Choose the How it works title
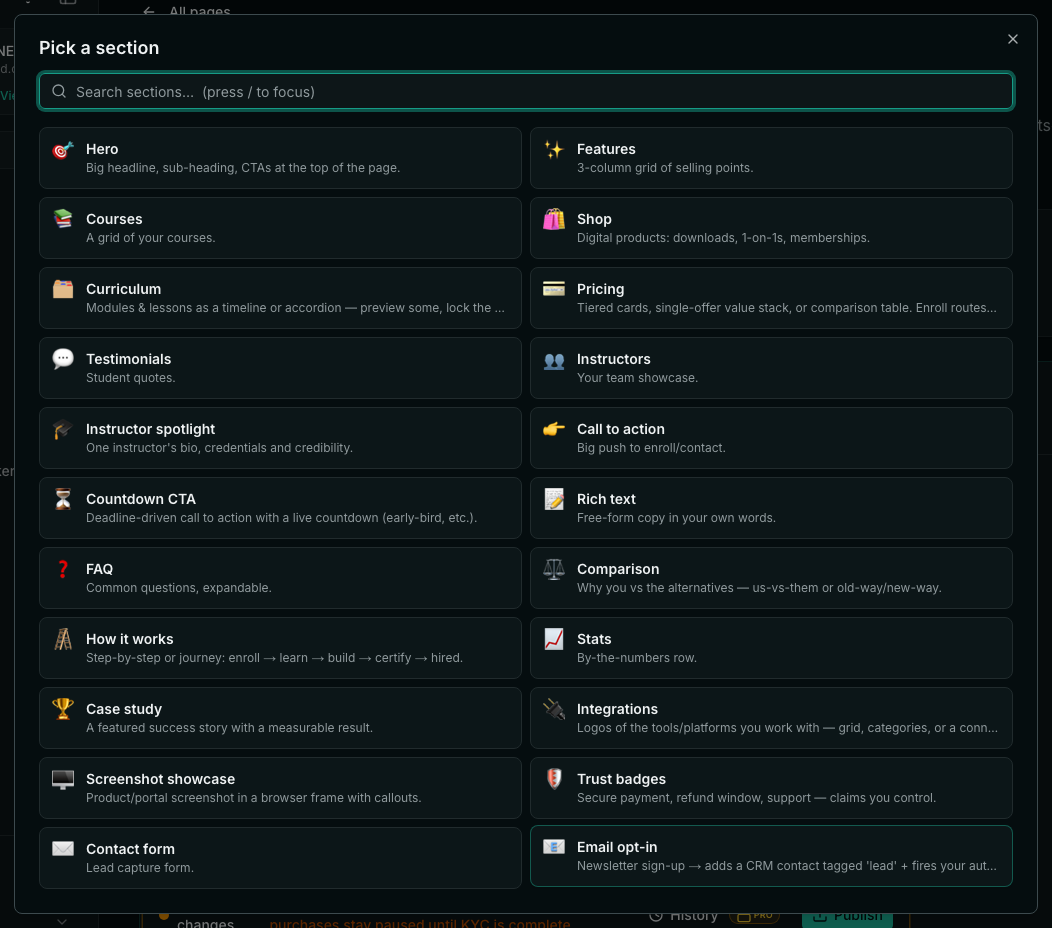This screenshot has width=1052, height=928. (x=129, y=639)
